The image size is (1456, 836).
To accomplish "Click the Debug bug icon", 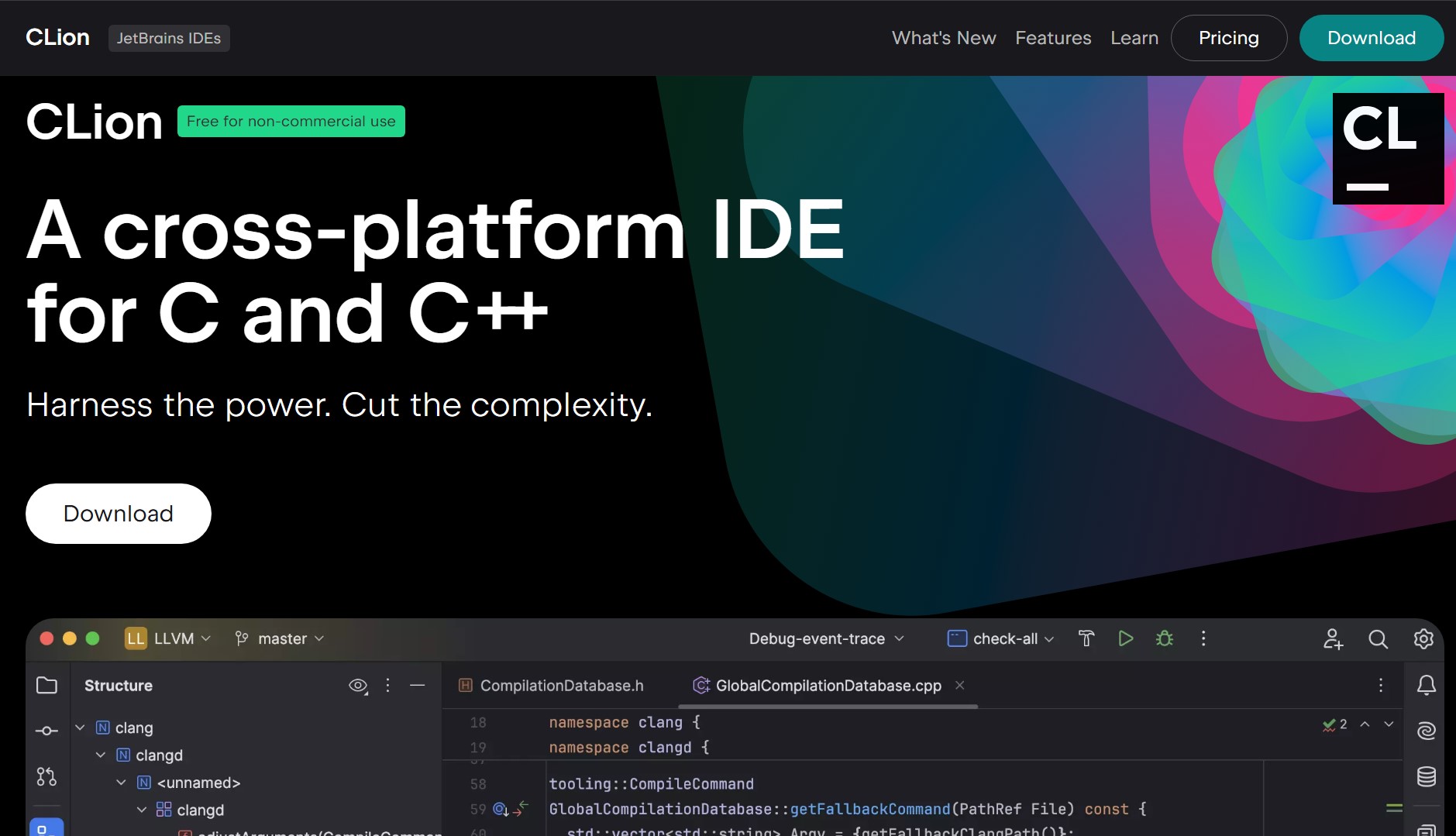I will (x=1165, y=638).
